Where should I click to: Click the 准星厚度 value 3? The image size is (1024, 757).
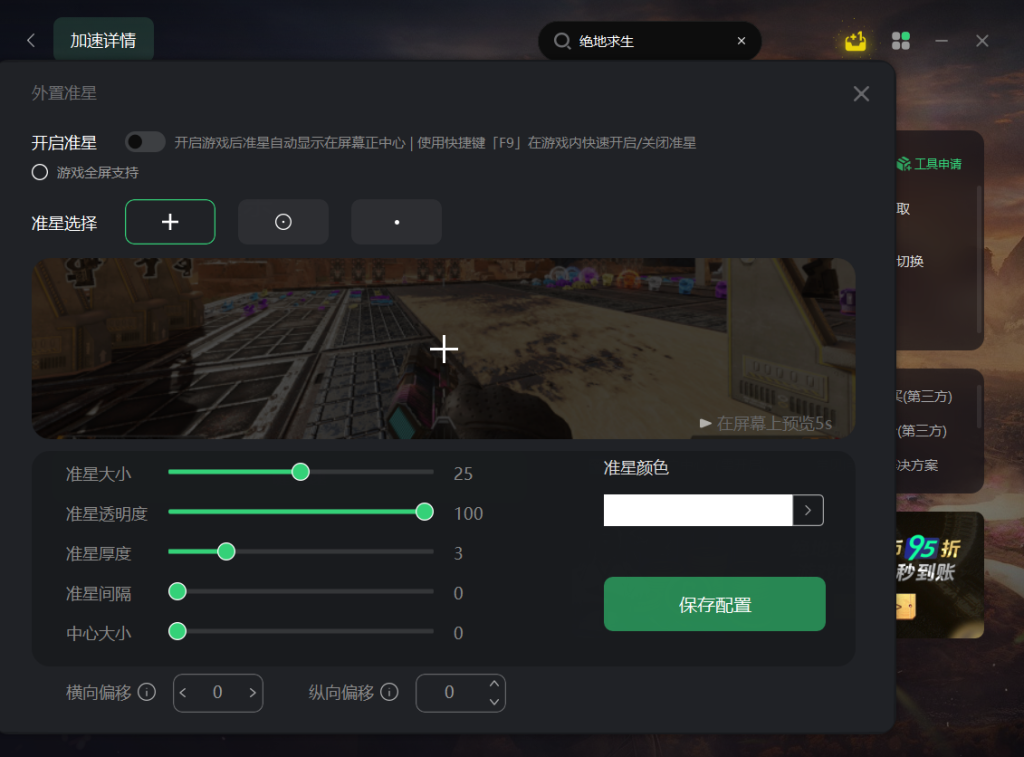click(458, 553)
